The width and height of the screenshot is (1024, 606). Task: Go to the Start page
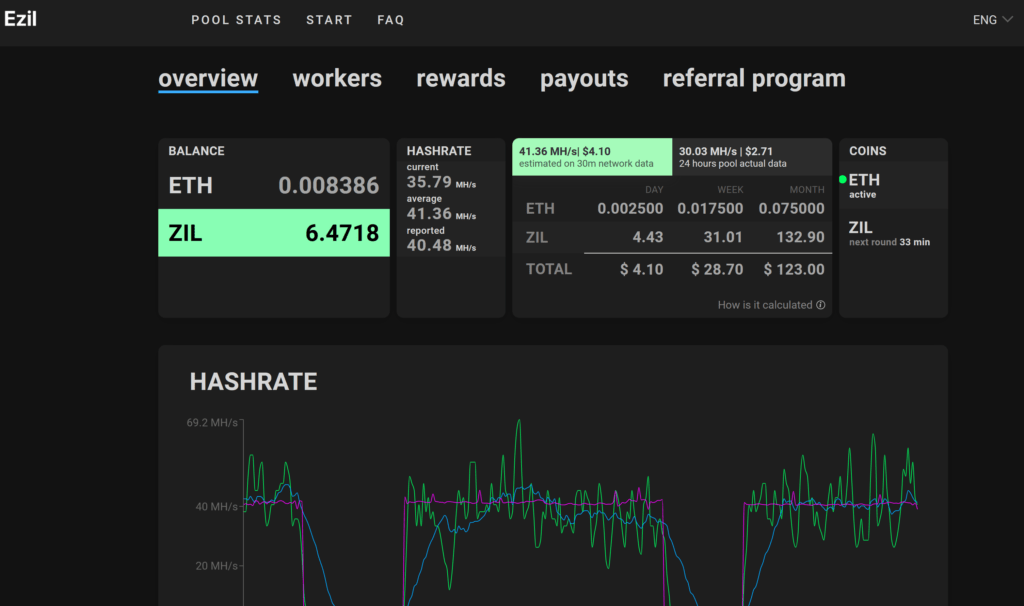329,20
